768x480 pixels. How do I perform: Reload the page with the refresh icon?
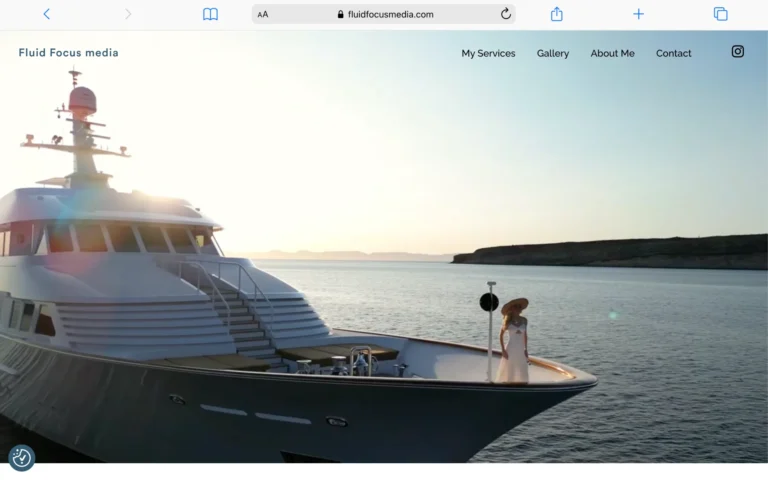point(506,14)
